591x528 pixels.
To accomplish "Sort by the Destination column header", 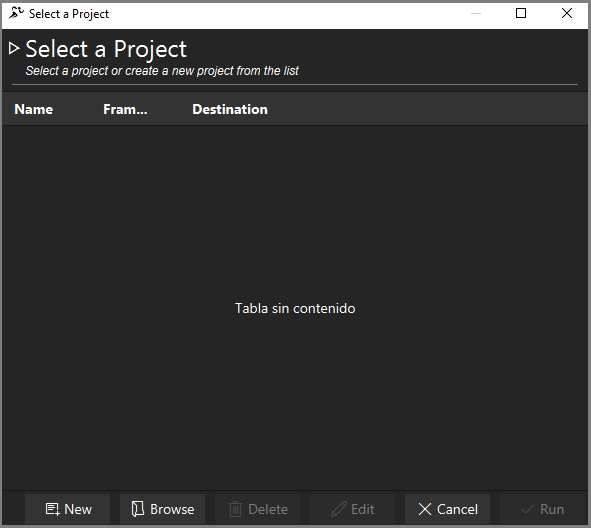I will 230,109.
